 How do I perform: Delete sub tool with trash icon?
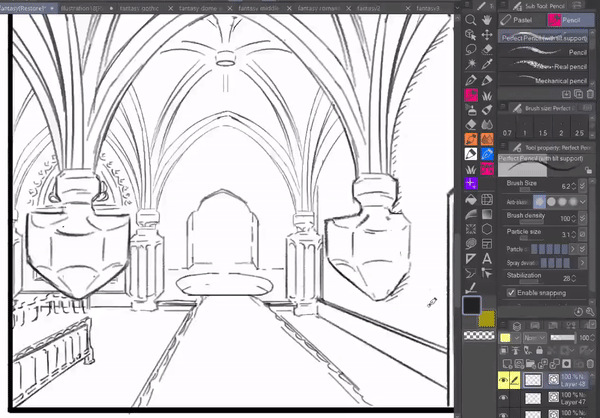[x=590, y=92]
